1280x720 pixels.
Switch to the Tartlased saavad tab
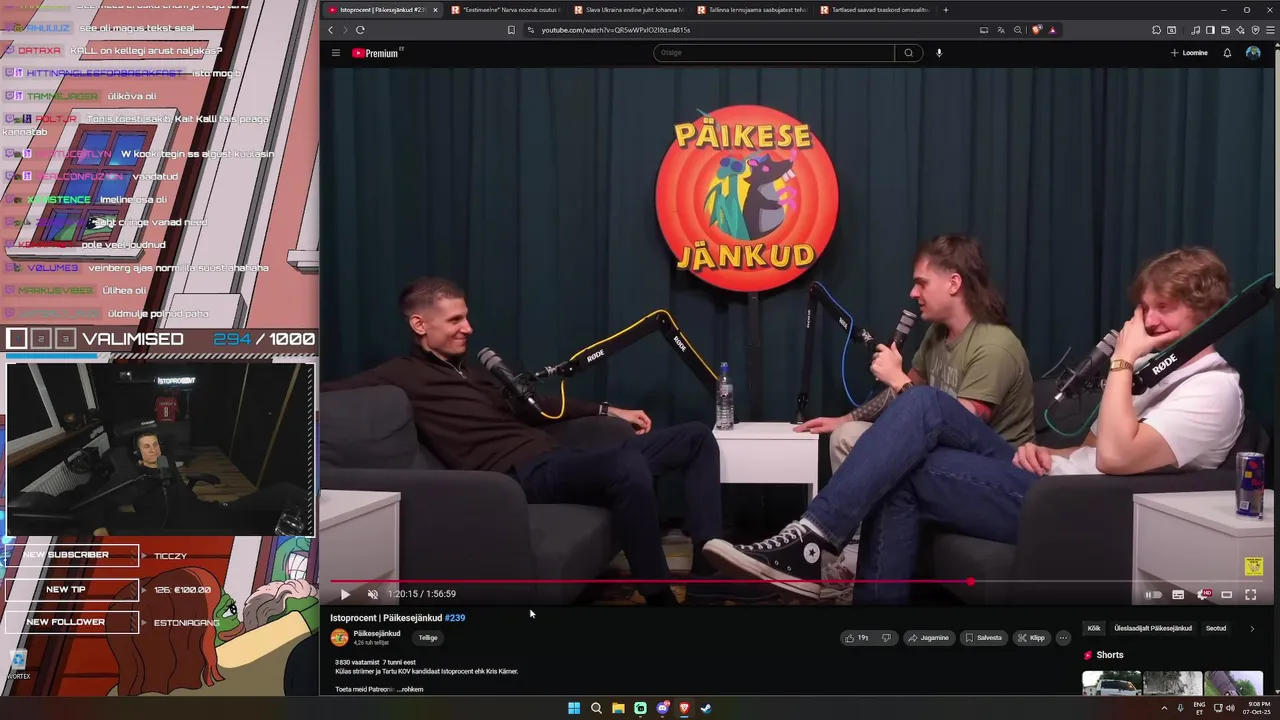tap(873, 10)
